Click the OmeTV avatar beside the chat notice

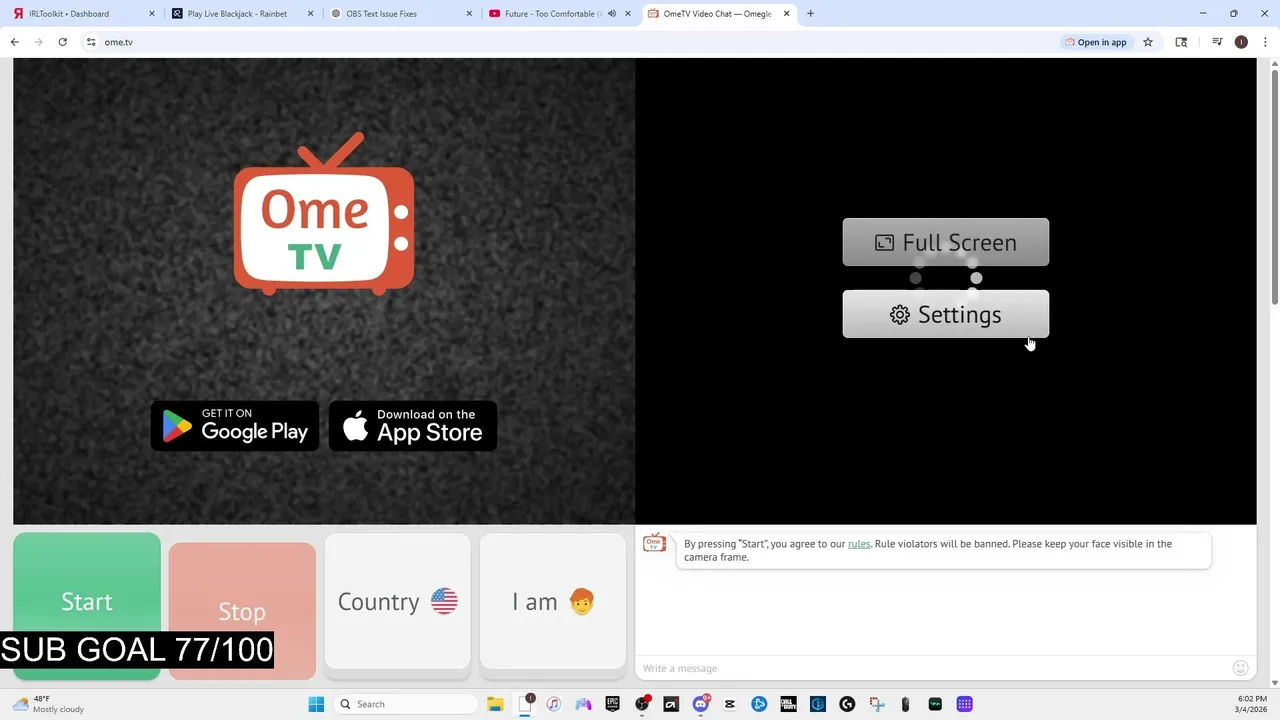655,543
